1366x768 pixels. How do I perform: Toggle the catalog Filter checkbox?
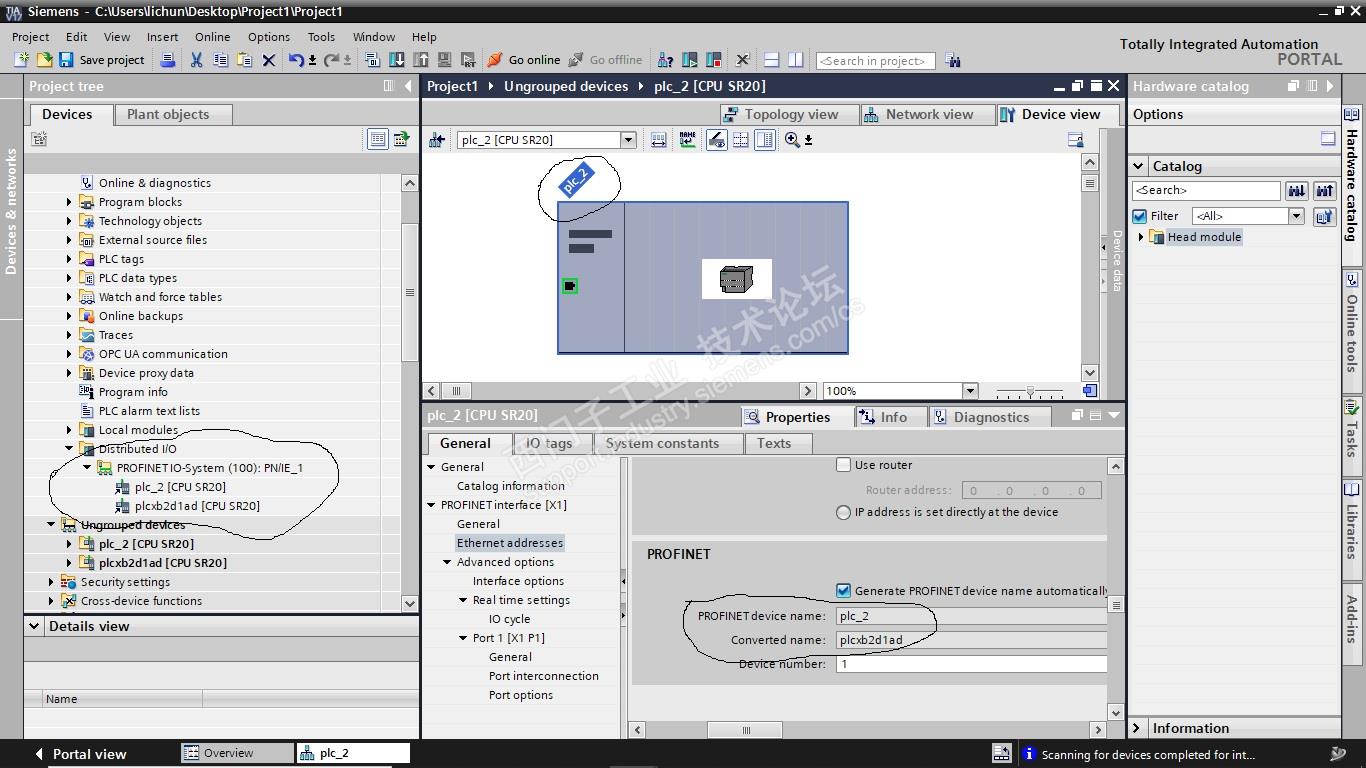pyautogui.click(x=1140, y=216)
